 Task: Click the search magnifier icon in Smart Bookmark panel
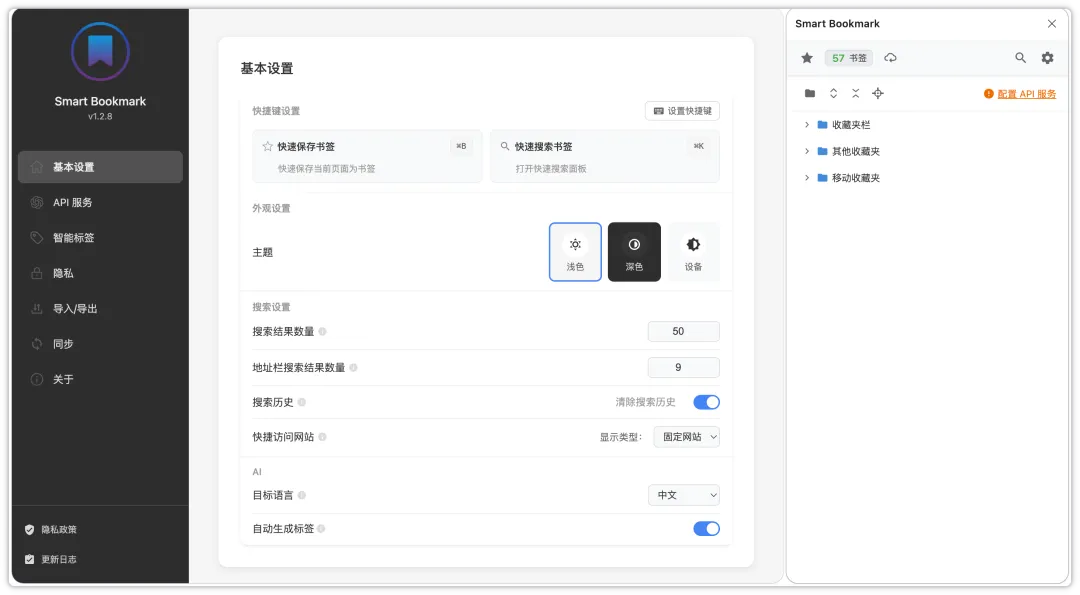click(x=1020, y=58)
